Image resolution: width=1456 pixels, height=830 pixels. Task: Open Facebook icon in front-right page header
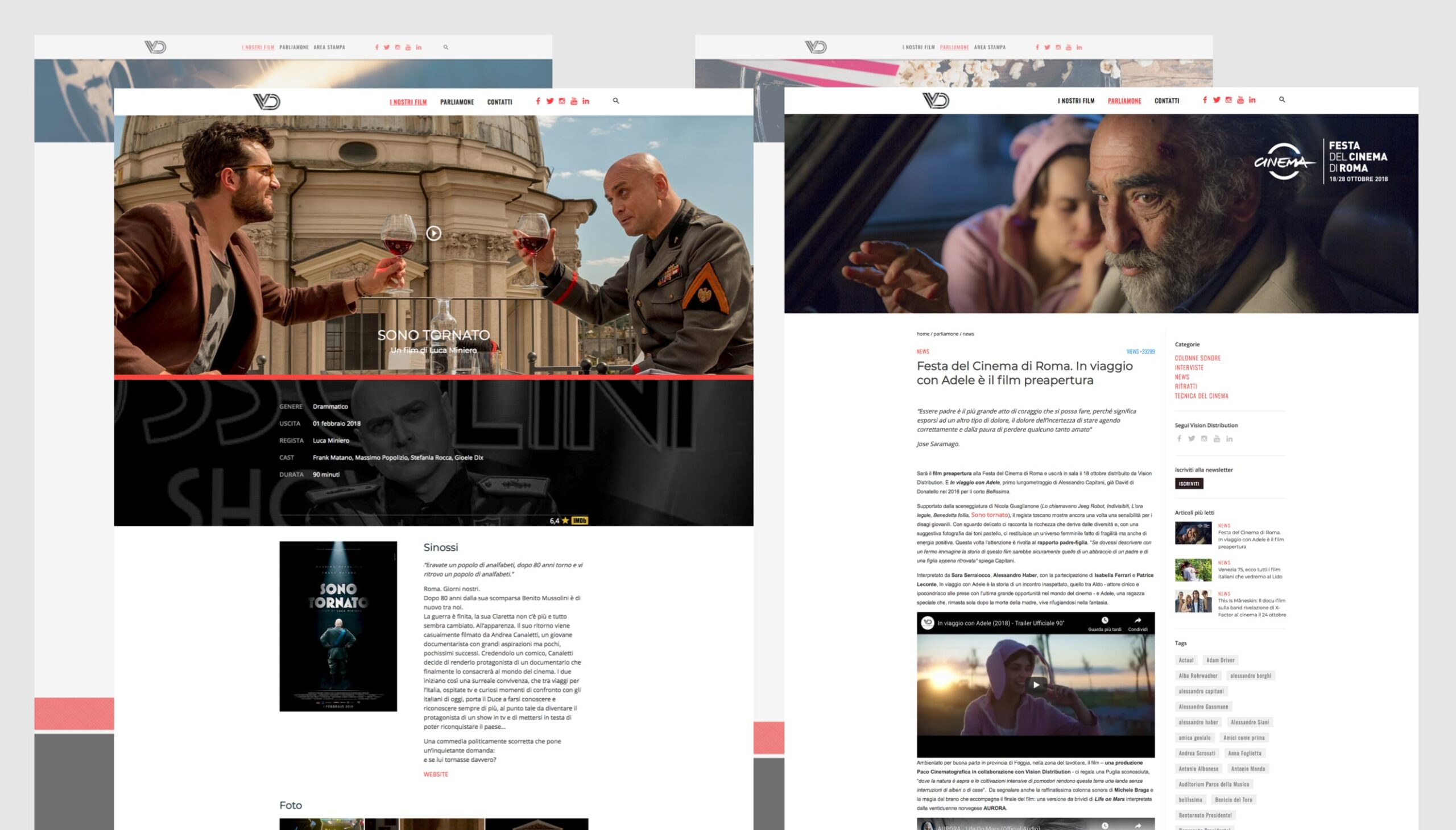click(1205, 99)
